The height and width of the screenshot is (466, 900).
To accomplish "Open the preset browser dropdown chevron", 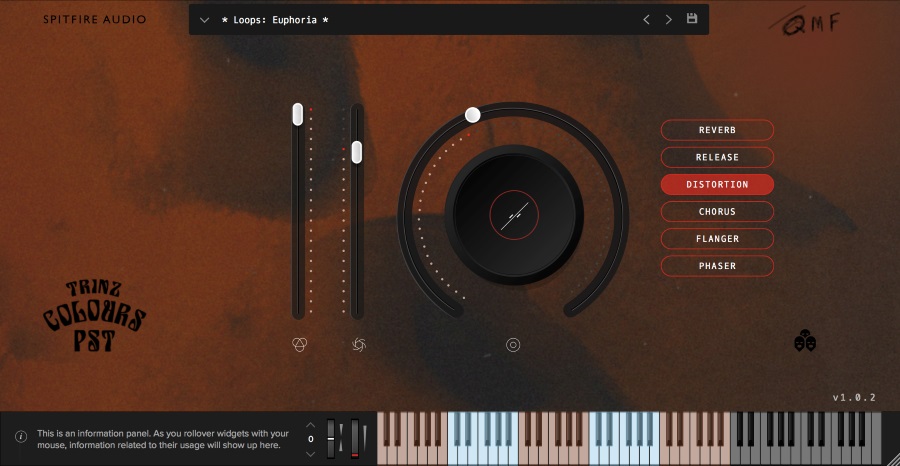I will [204, 20].
